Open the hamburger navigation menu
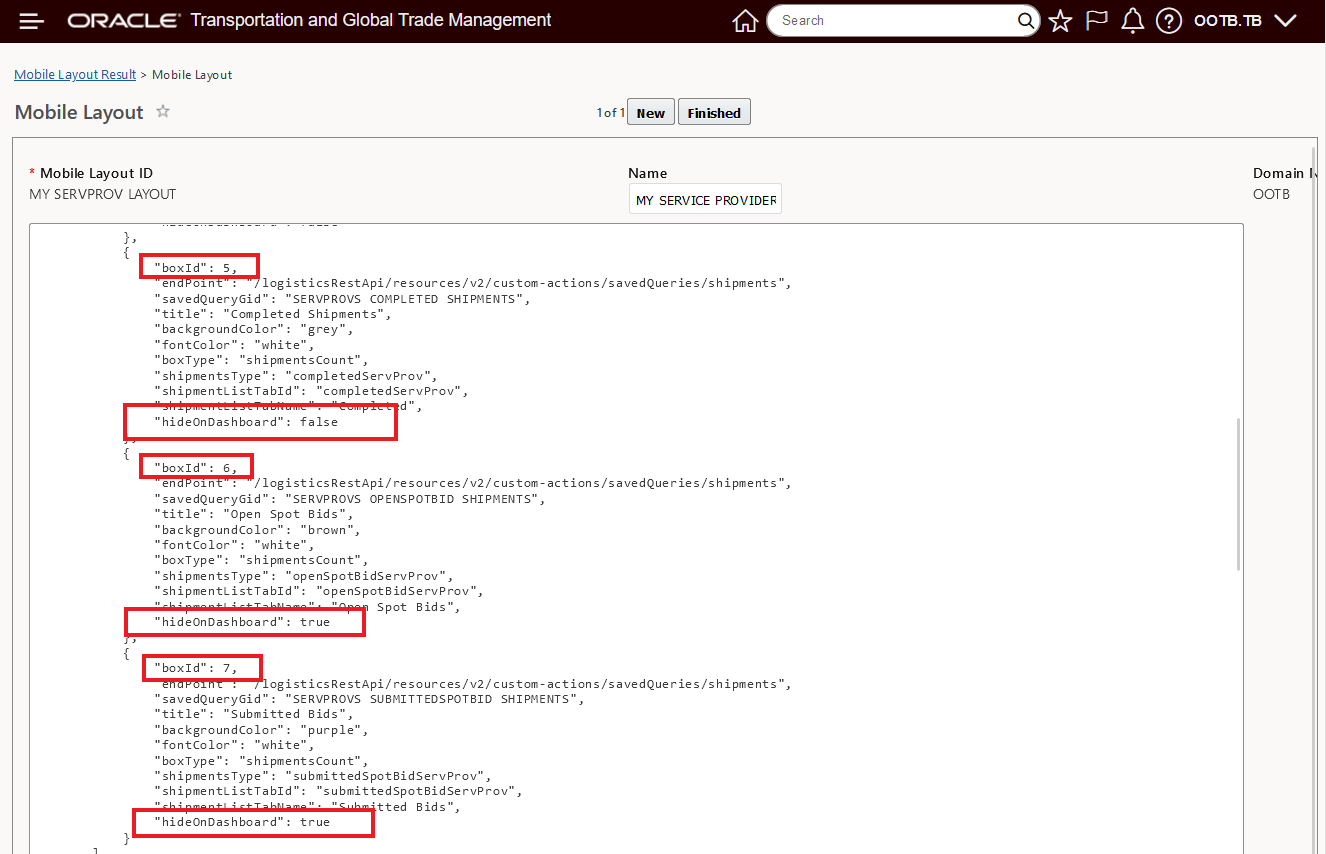Viewport: 1326px width, 854px height. (32, 21)
